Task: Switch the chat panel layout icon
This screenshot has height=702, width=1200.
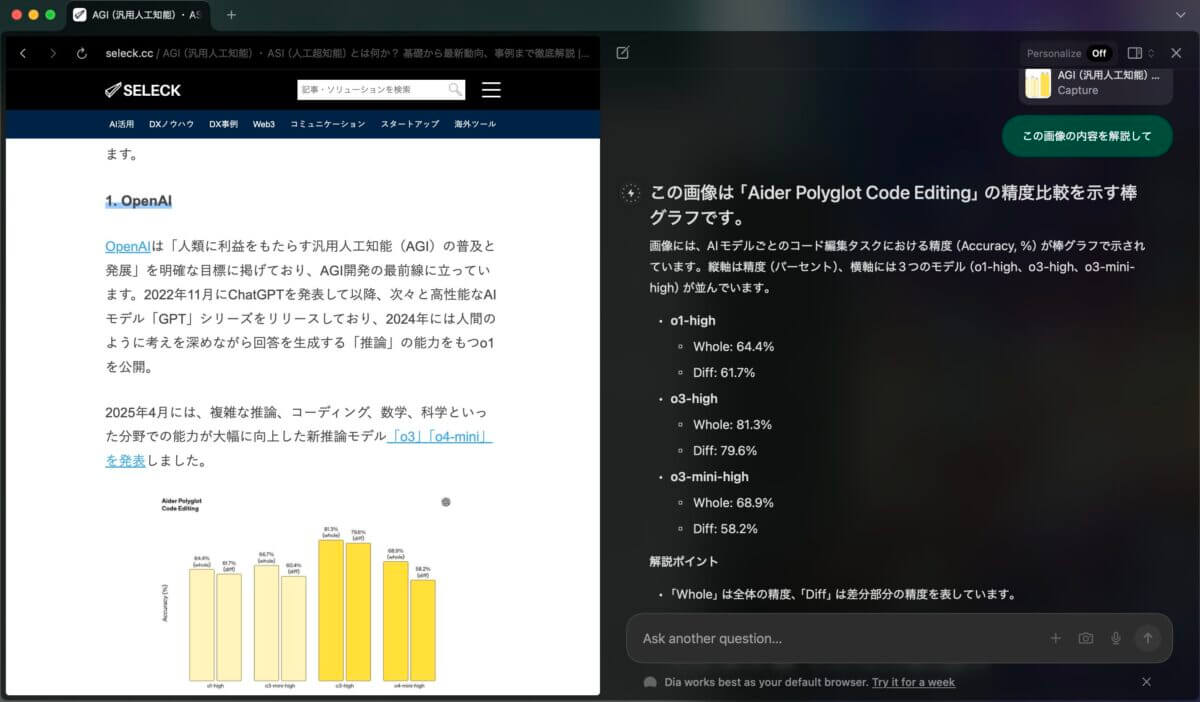Action: click(1134, 53)
